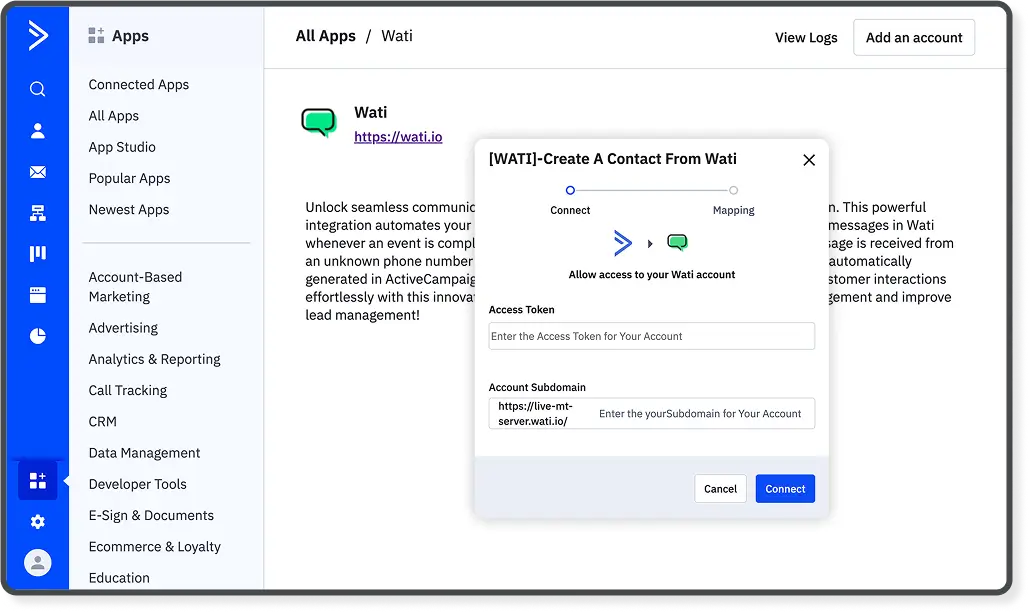Viewport: 1029px width, 612px height.
Task: Open App Studio menu item
Action: point(122,147)
